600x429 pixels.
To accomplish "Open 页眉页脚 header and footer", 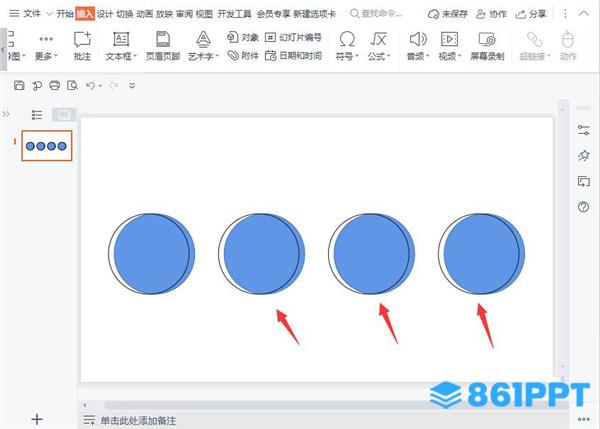I will click(163, 46).
